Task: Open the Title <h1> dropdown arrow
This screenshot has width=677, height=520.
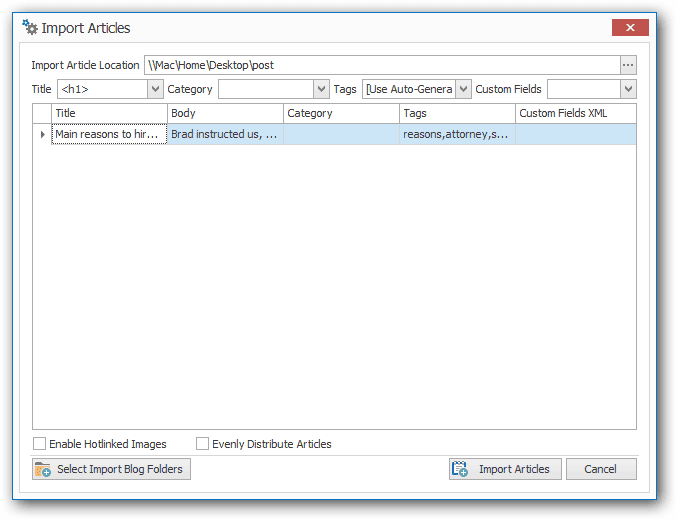Action: pyautogui.click(x=155, y=89)
